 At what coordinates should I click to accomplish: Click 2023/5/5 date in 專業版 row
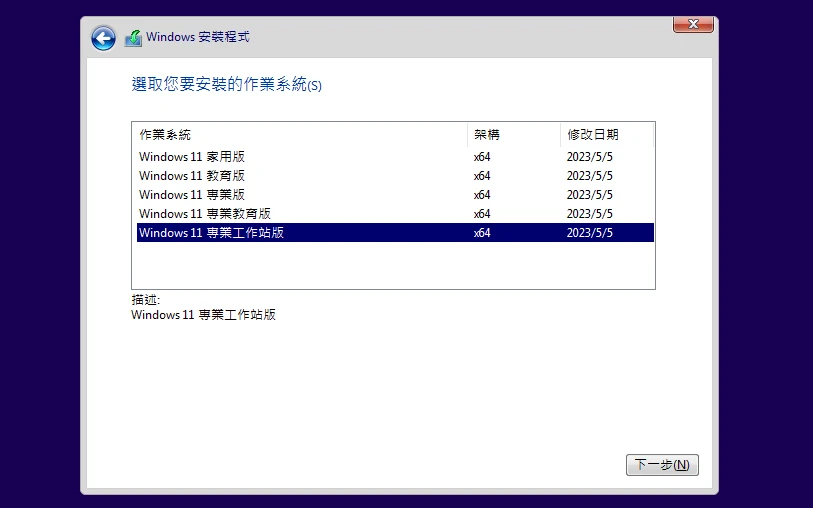coord(590,195)
